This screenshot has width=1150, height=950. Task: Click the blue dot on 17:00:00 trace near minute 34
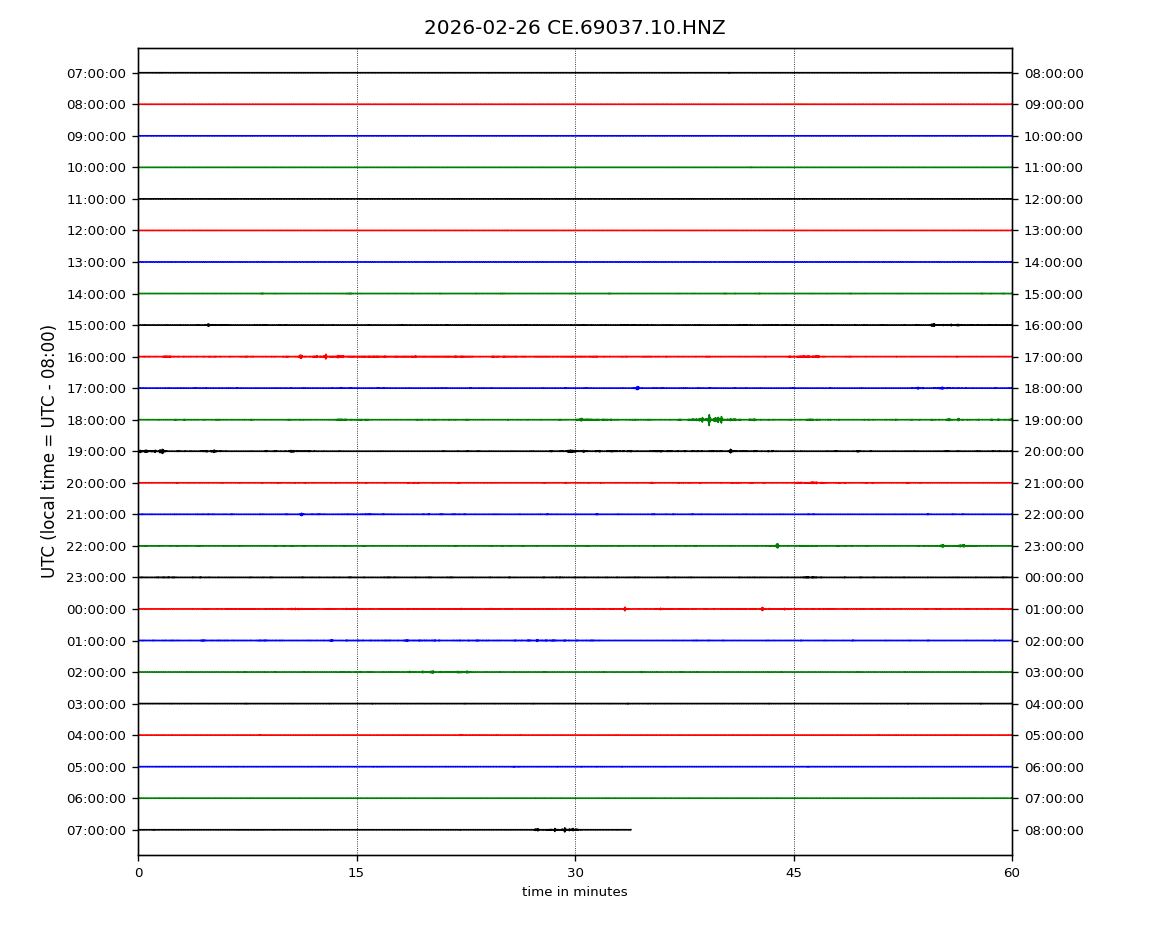point(637,388)
